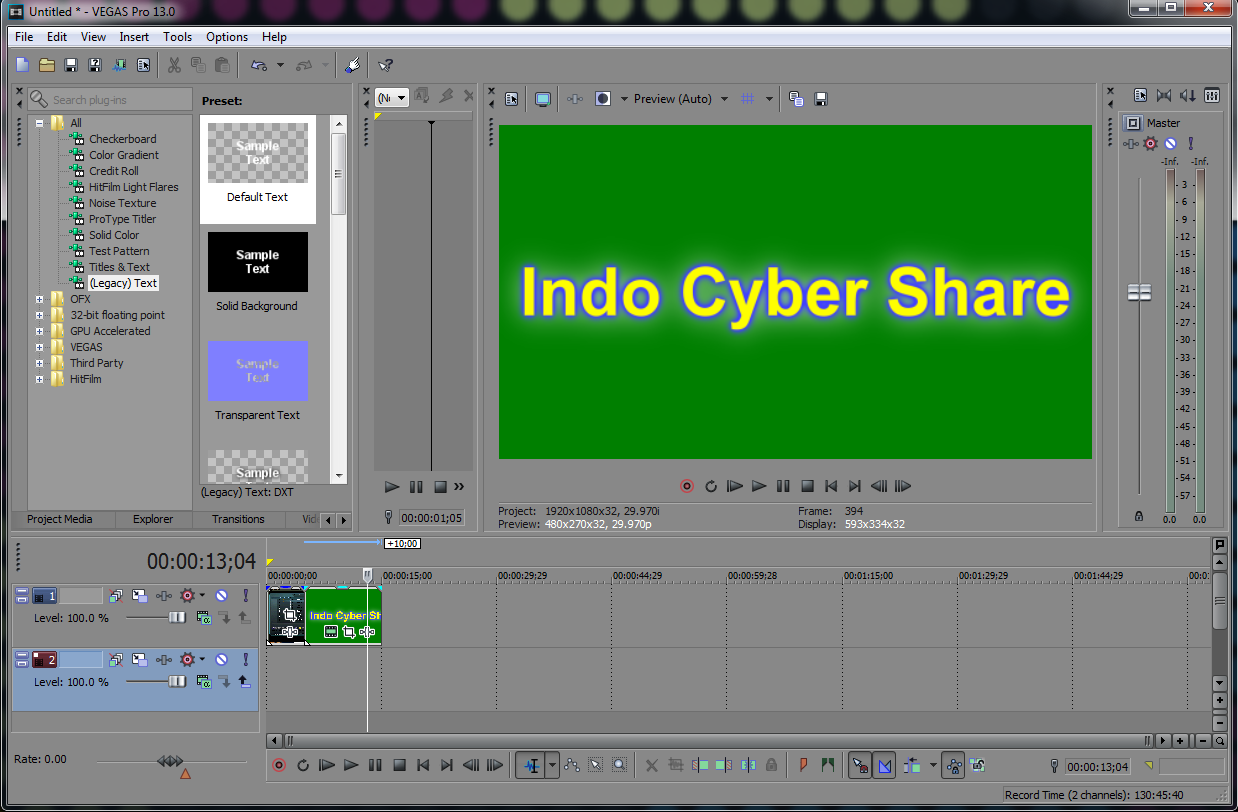Click the Record button below the preview

[687, 486]
